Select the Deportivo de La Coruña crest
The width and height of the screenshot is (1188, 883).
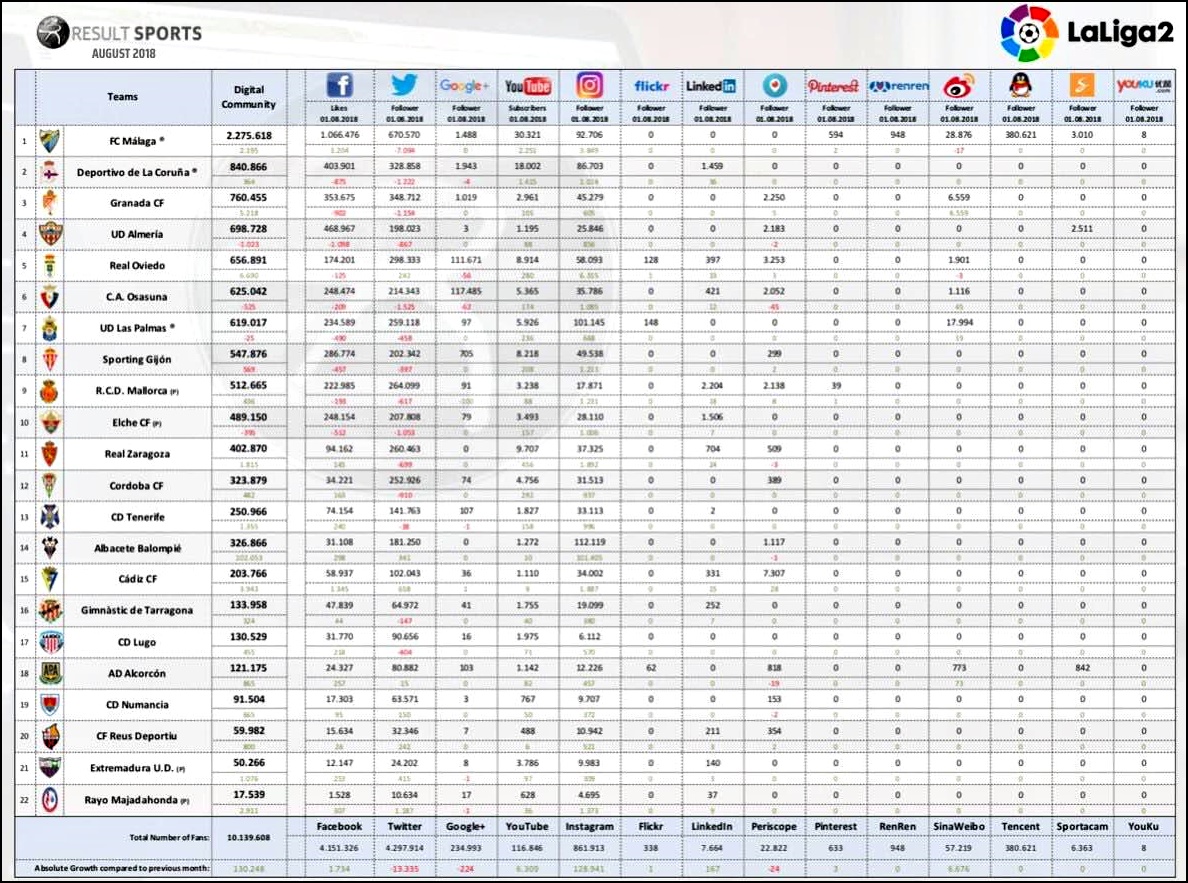tap(50, 171)
